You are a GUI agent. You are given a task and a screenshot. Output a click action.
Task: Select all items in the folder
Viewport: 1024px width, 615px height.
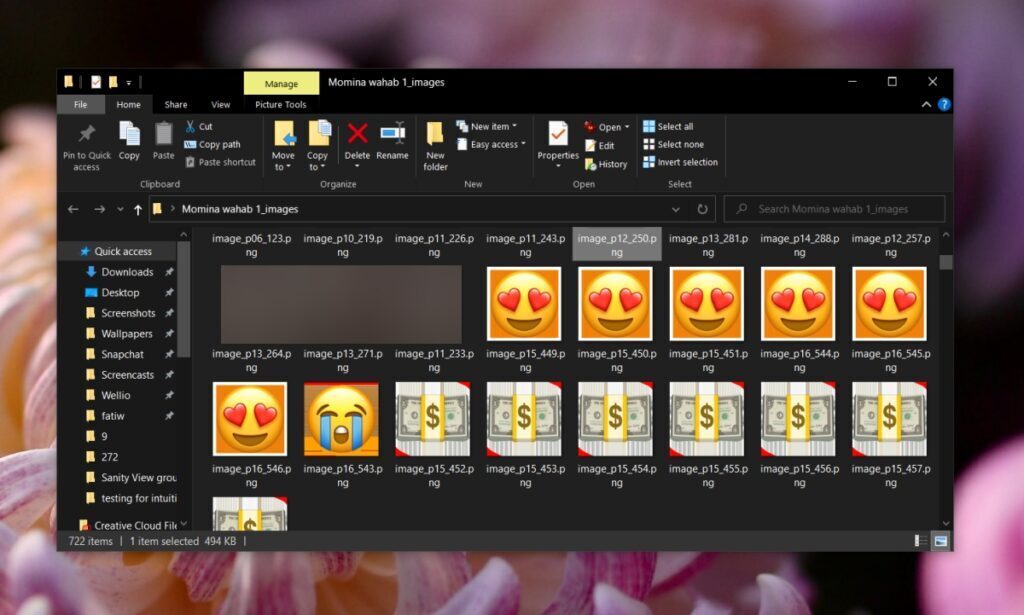pos(673,126)
